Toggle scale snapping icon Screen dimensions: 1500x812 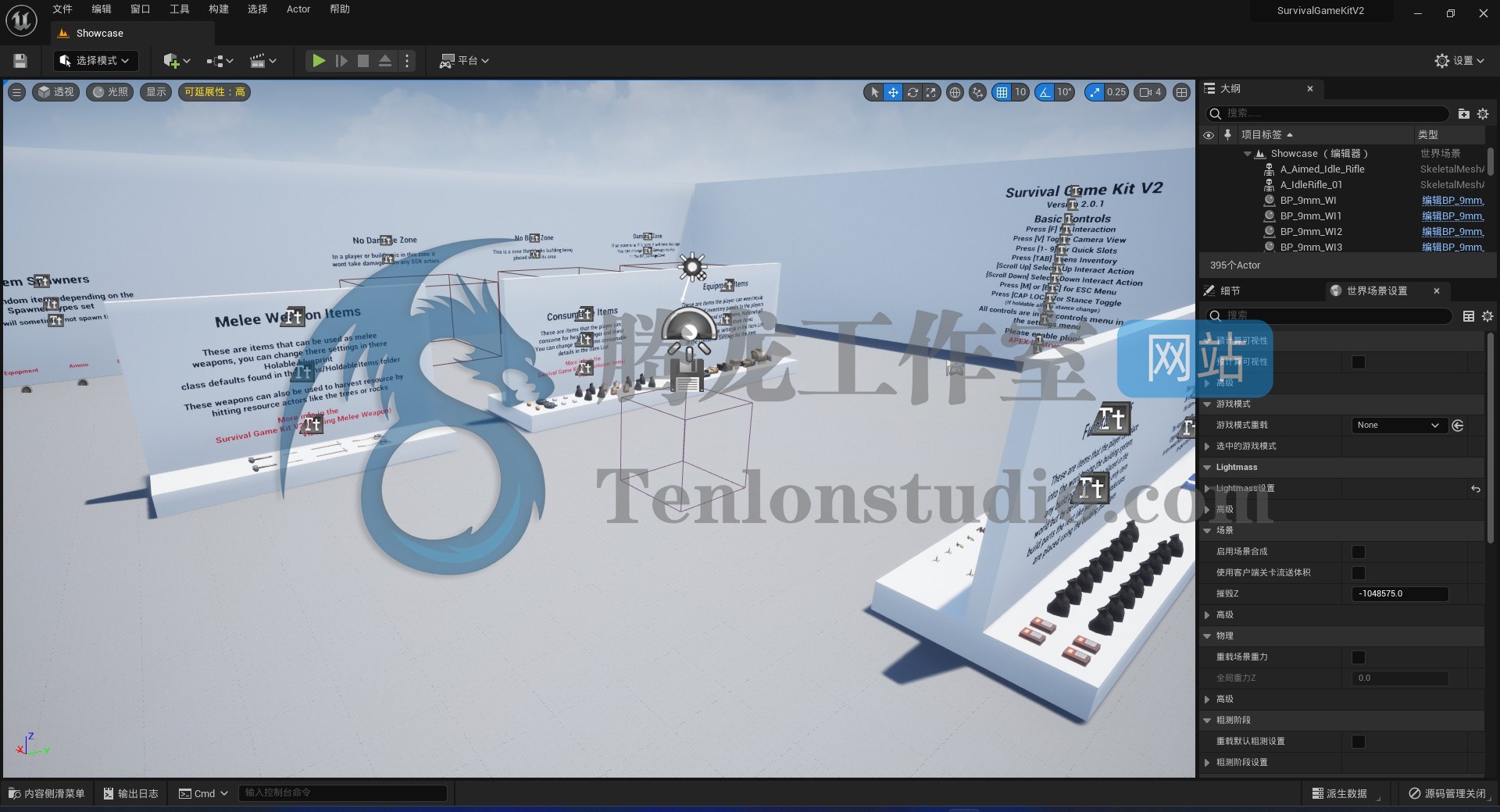pos(1095,92)
